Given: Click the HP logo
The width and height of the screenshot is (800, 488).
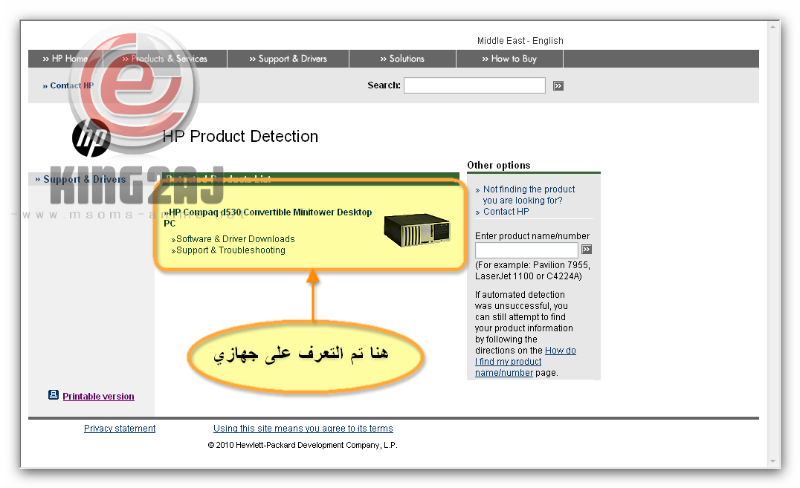Looking at the screenshot, I should [90, 137].
